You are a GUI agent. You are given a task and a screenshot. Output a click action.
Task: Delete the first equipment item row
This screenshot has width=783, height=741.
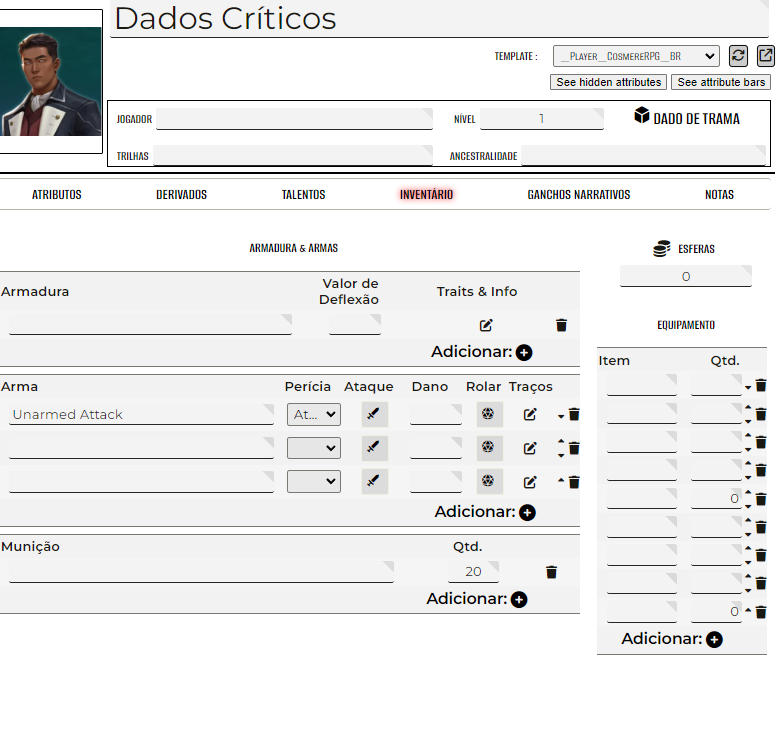pyautogui.click(x=761, y=385)
